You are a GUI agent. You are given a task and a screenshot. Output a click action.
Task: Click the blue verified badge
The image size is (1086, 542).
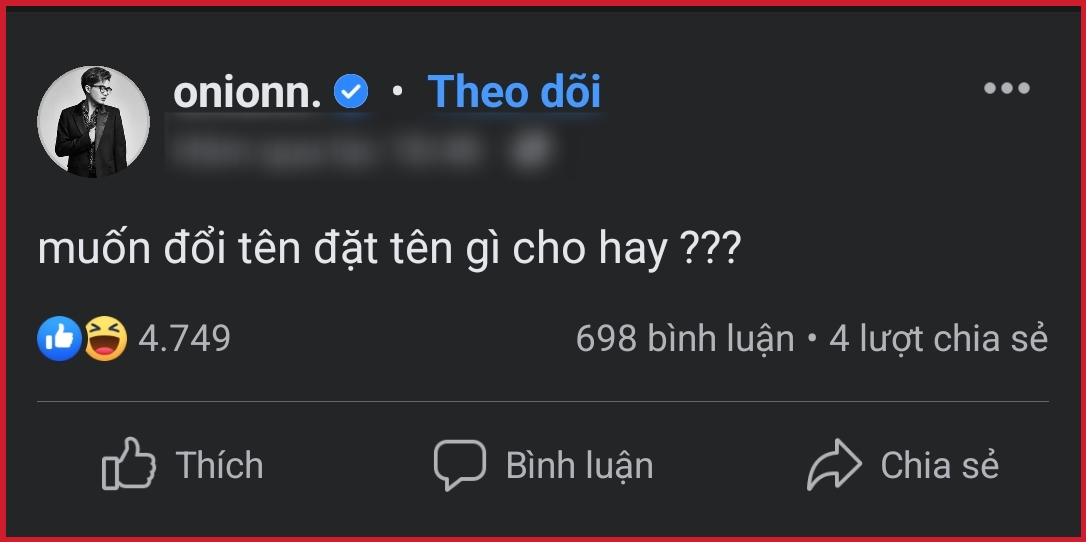tap(351, 92)
